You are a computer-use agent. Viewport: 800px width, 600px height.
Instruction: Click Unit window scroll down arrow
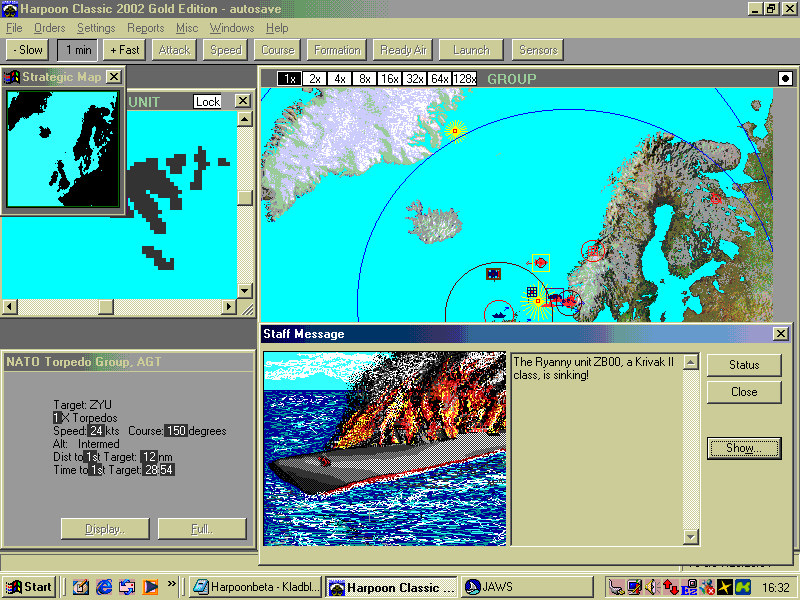coord(245,291)
